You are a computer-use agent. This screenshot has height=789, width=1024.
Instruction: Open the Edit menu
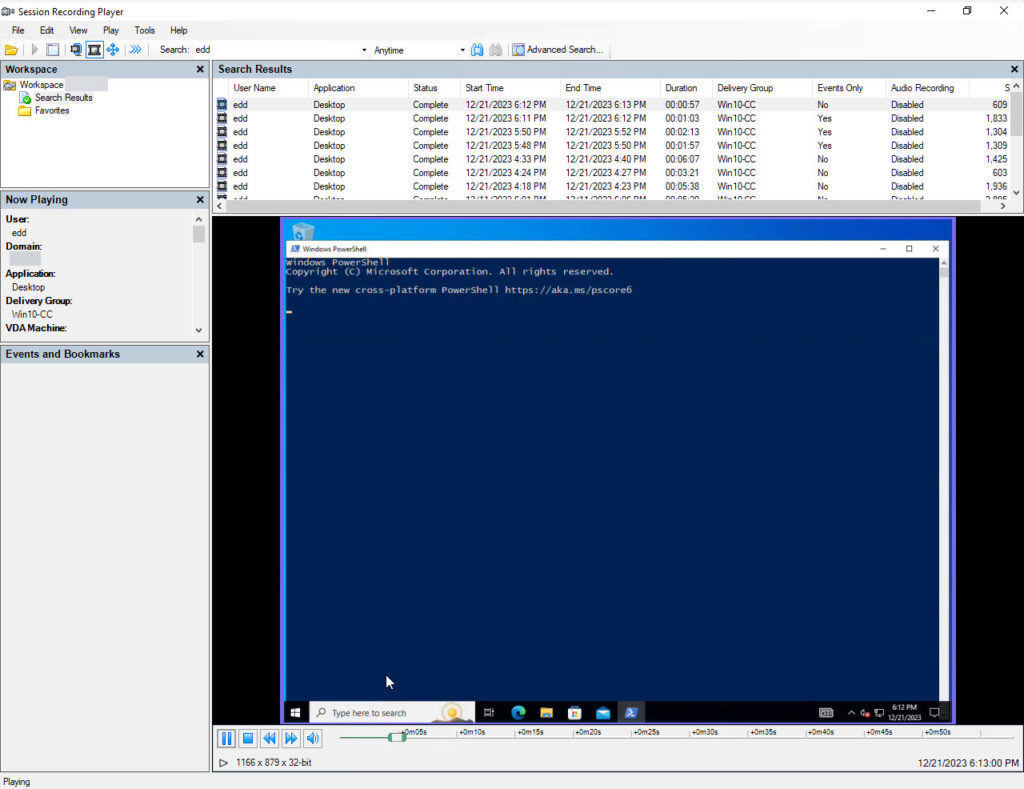point(46,30)
